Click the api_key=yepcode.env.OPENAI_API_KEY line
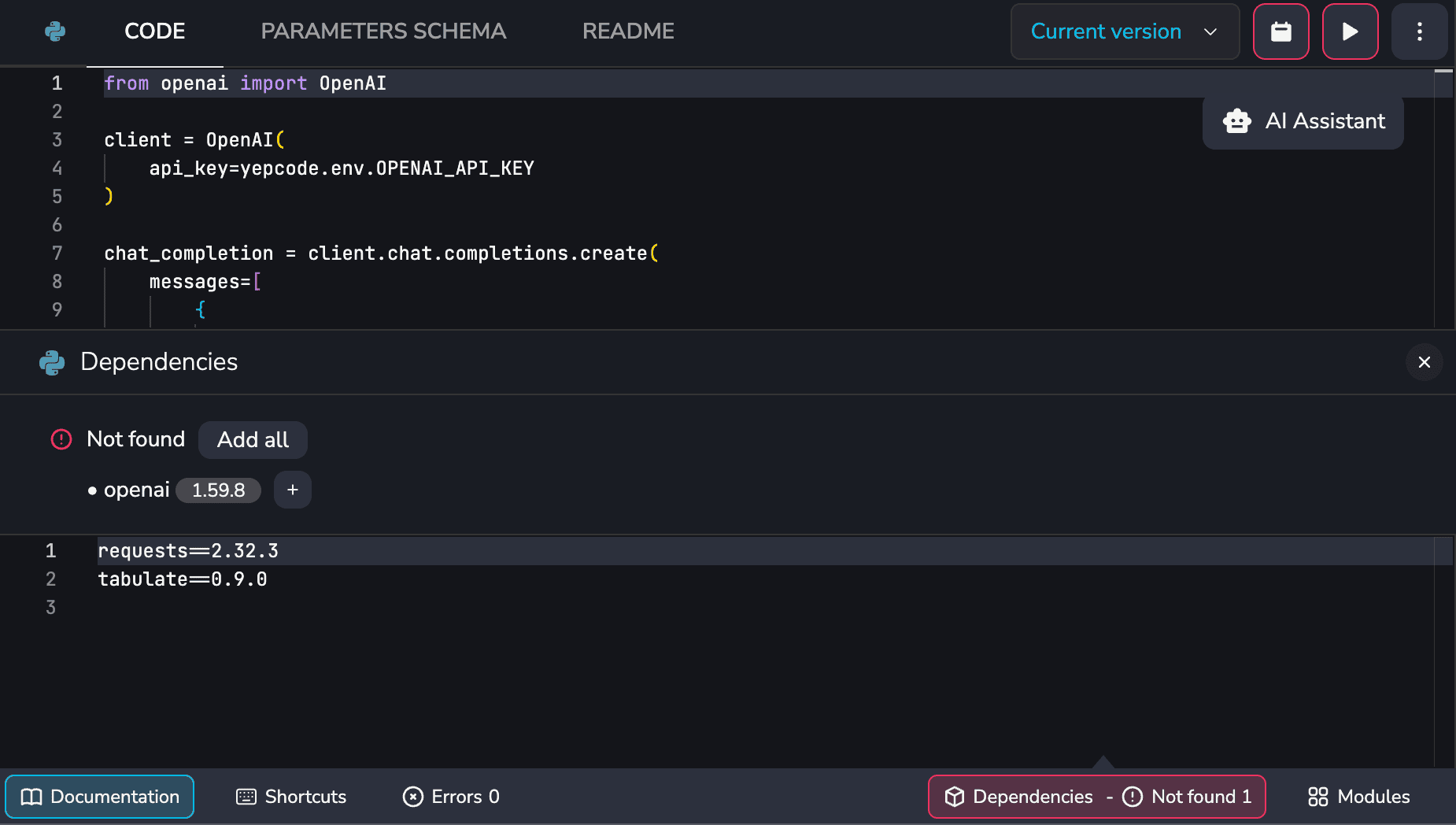The width and height of the screenshot is (1456, 825). click(x=342, y=168)
